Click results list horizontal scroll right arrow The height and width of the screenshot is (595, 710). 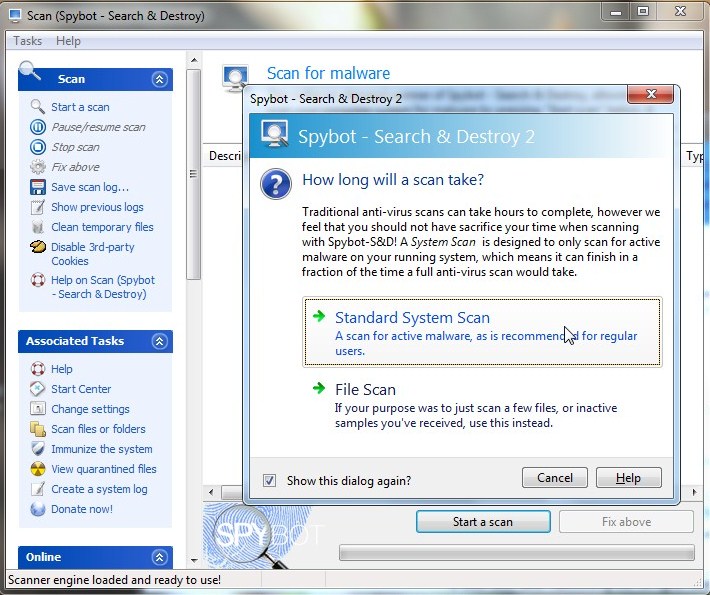[x=695, y=492]
